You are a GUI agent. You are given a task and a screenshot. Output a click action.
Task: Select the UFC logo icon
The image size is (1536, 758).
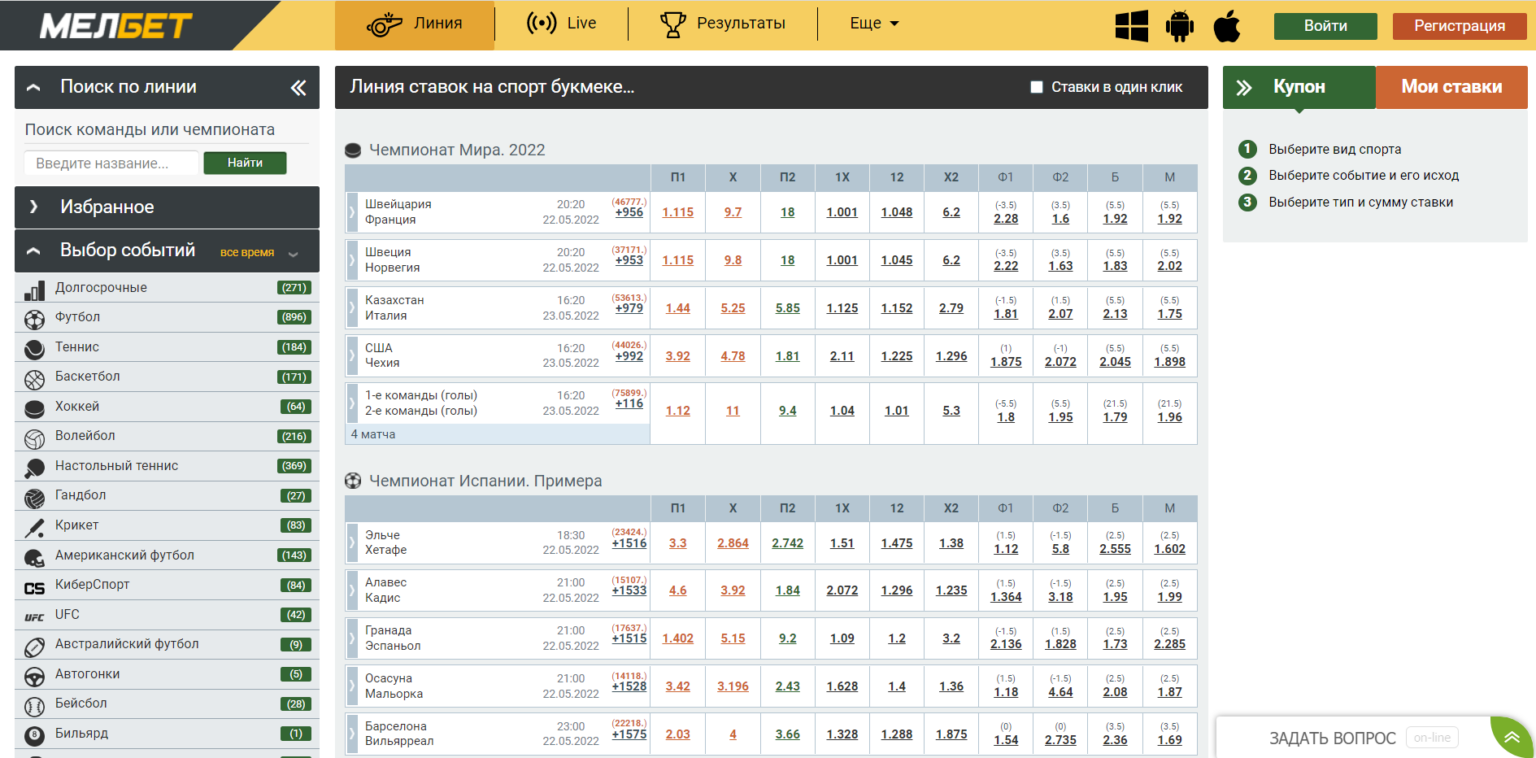point(35,617)
